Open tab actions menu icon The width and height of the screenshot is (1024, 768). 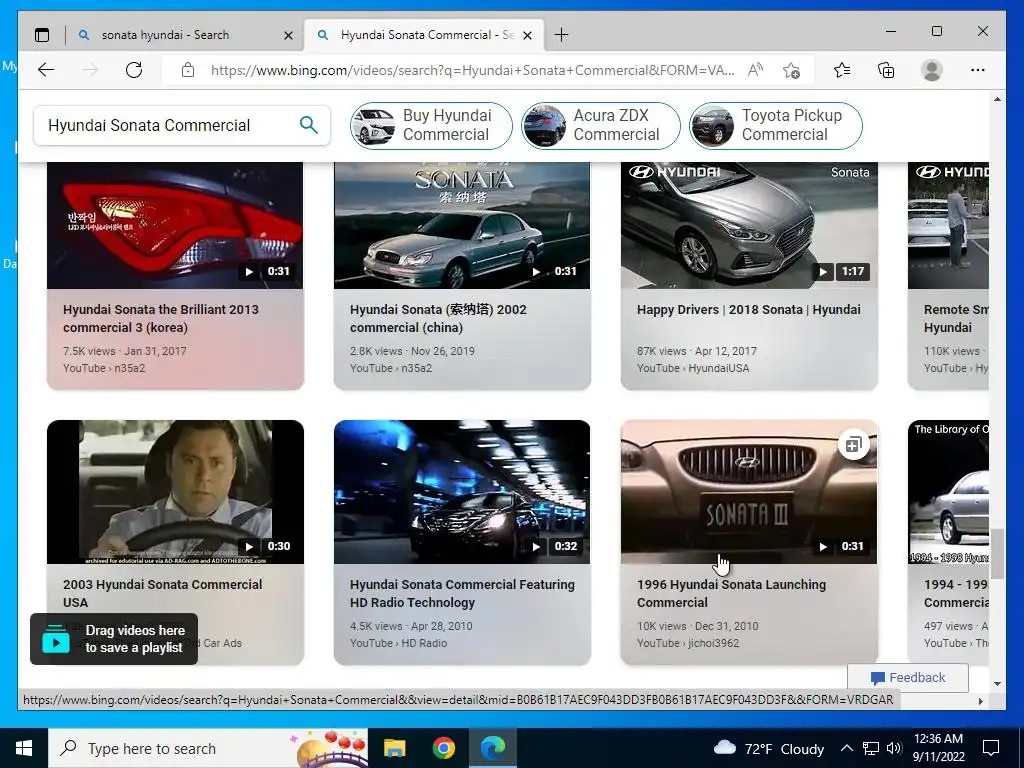(x=42, y=35)
